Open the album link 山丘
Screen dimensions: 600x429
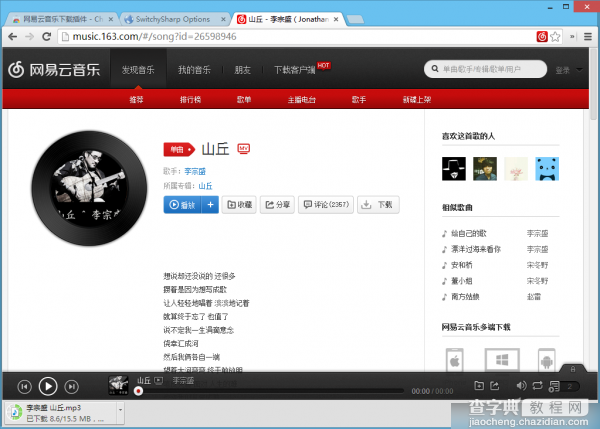[205, 186]
